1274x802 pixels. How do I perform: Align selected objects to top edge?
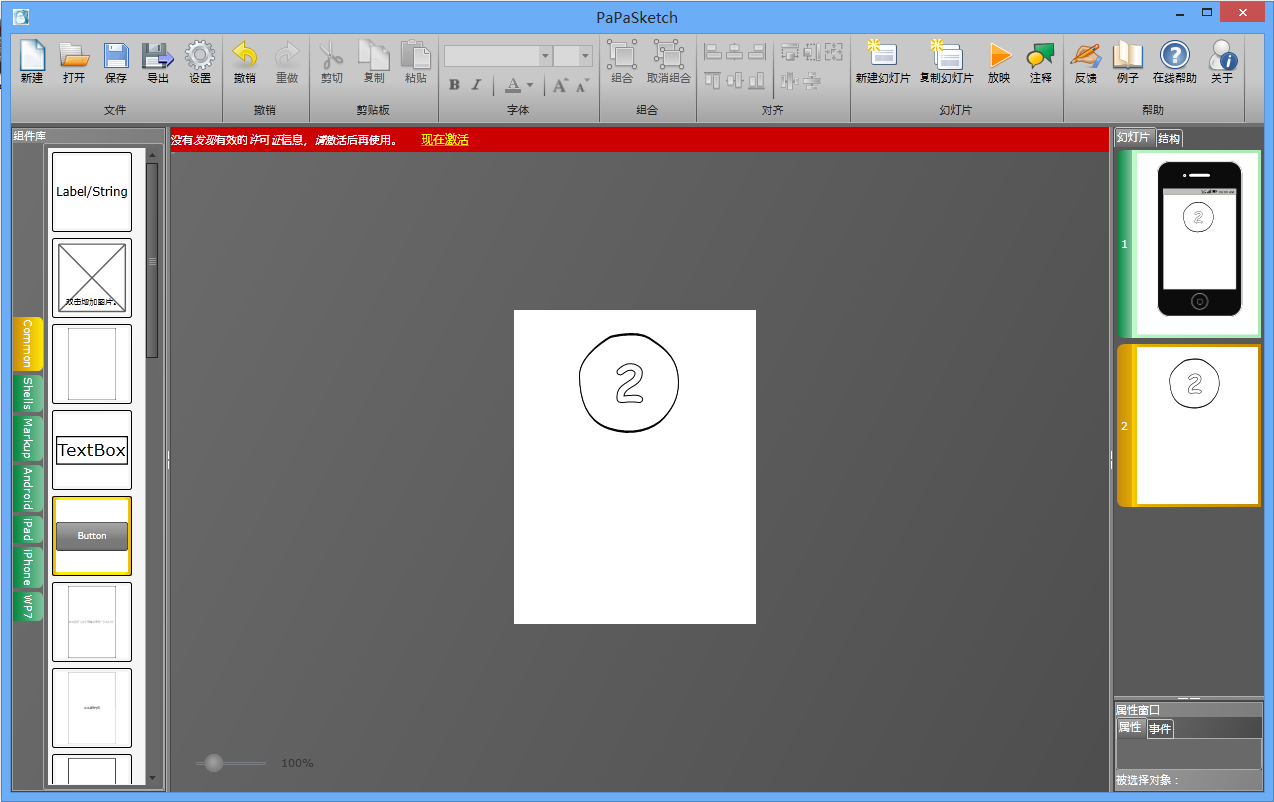(x=713, y=80)
